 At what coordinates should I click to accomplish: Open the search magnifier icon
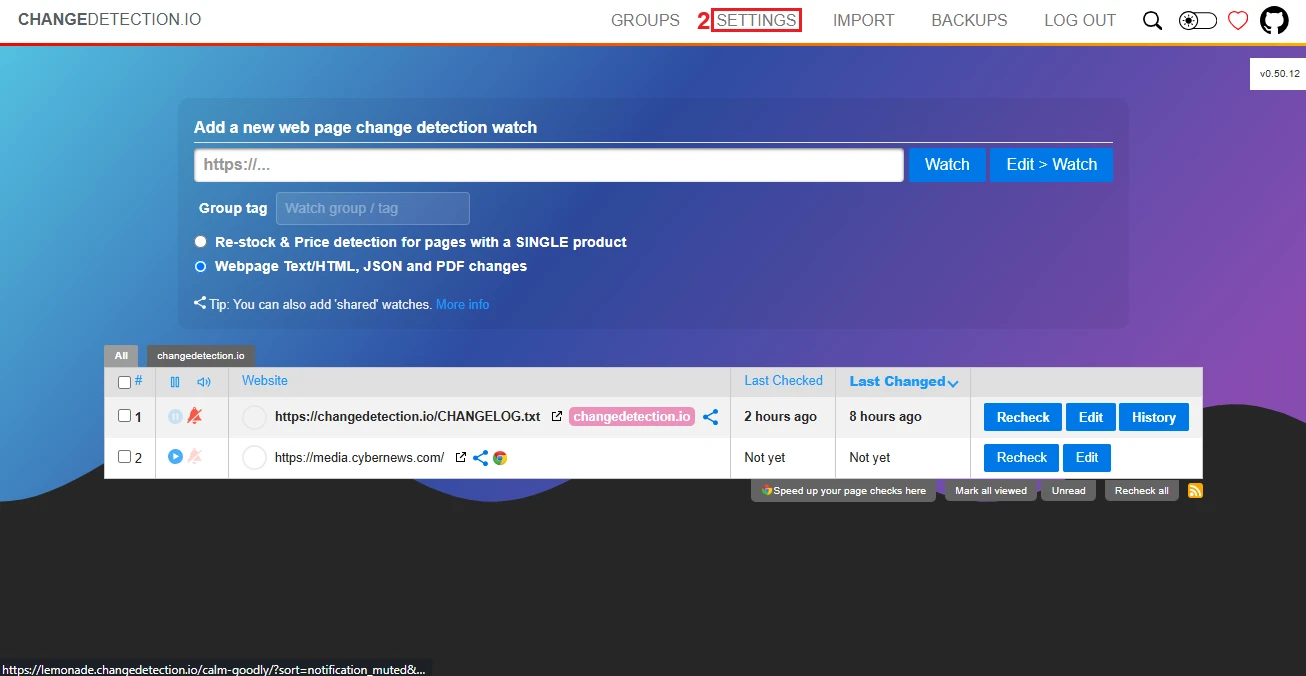[1152, 21]
